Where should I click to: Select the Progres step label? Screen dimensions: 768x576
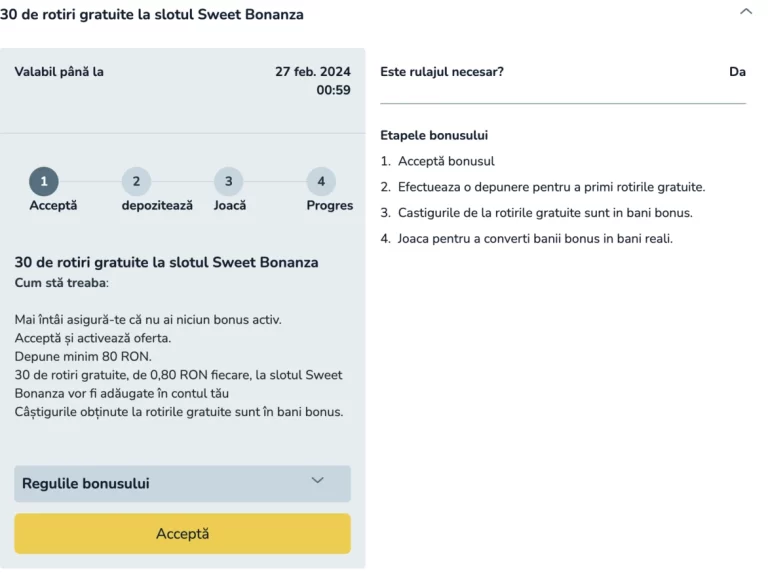click(x=330, y=205)
